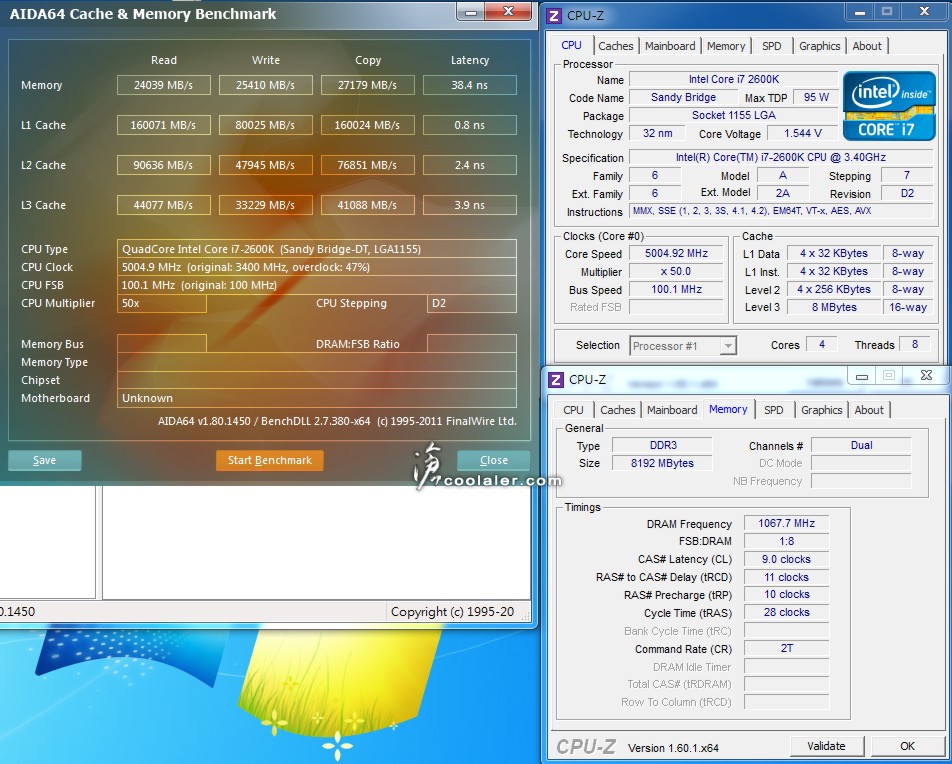
Task: Switch to CPU tab in lower CPU-Z
Action: (x=573, y=410)
